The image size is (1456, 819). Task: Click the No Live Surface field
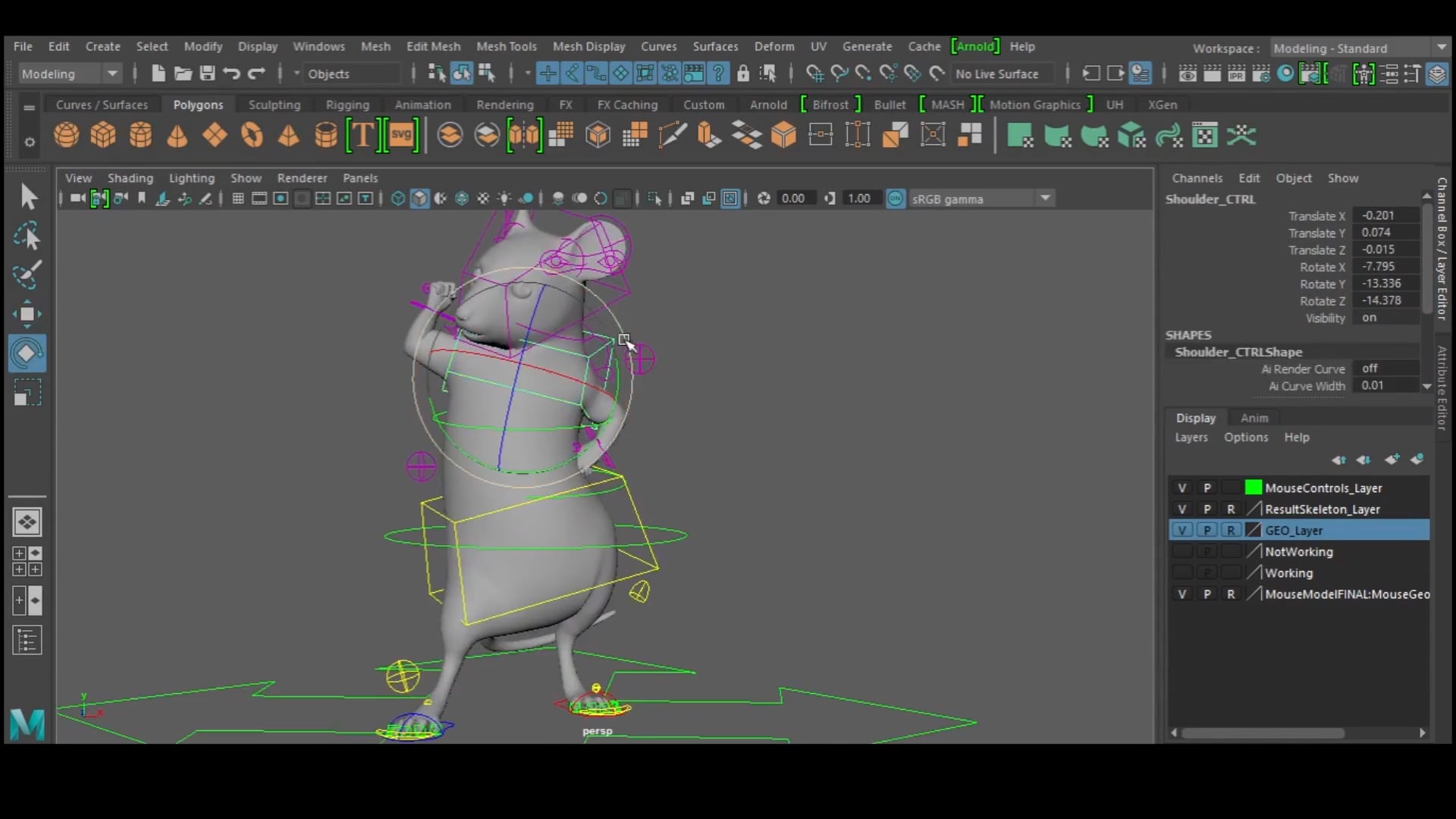[x=1004, y=74]
